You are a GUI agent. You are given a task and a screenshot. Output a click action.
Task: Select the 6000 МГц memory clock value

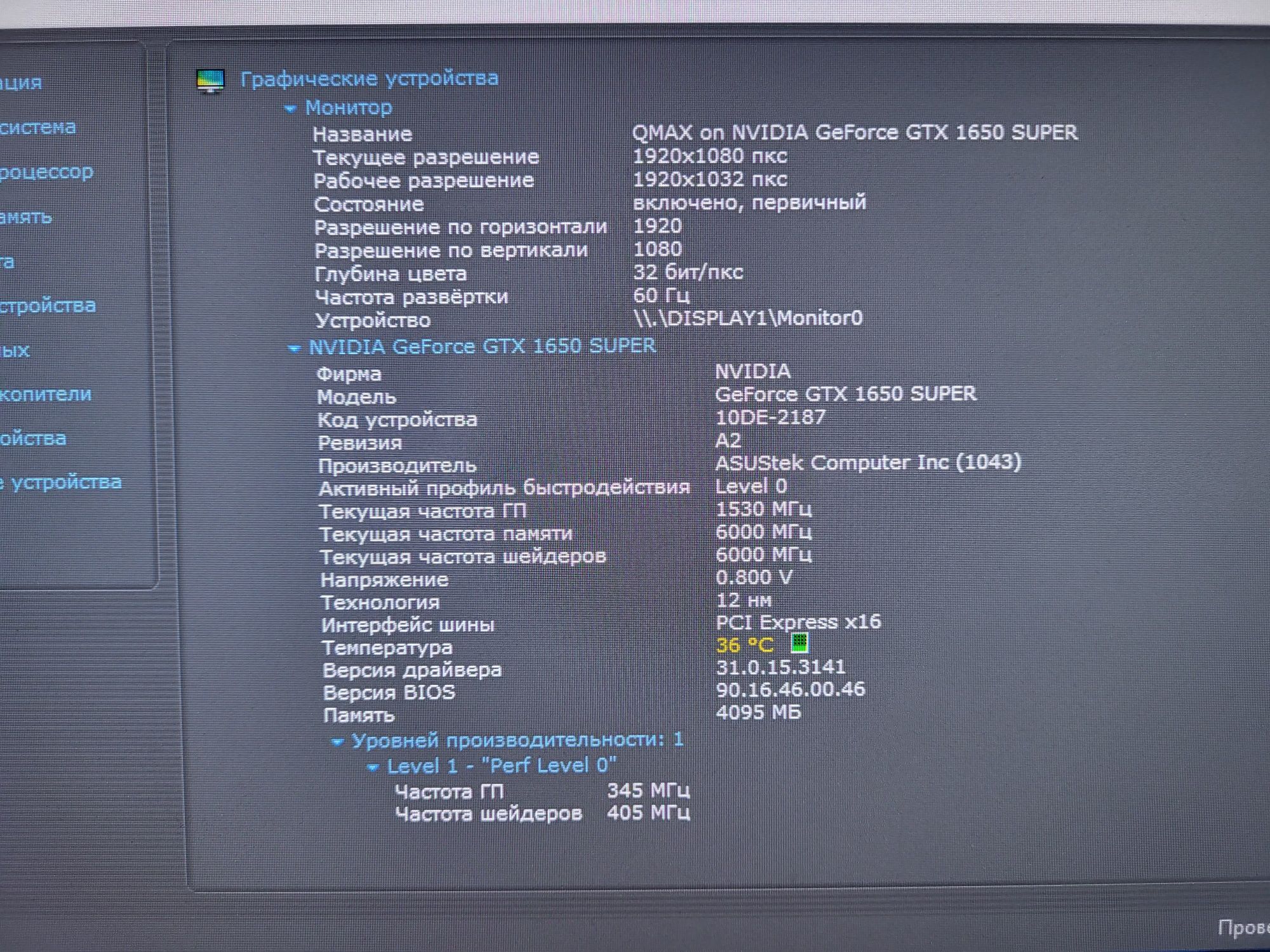click(764, 532)
